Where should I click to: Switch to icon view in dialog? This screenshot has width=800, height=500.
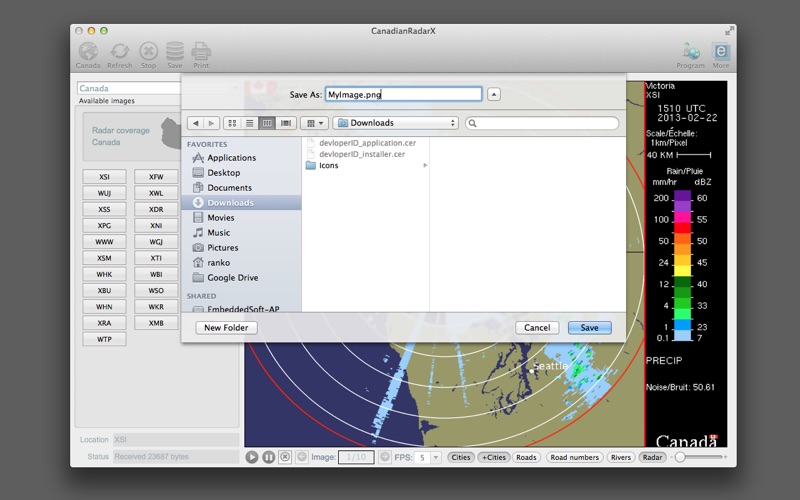pos(232,123)
